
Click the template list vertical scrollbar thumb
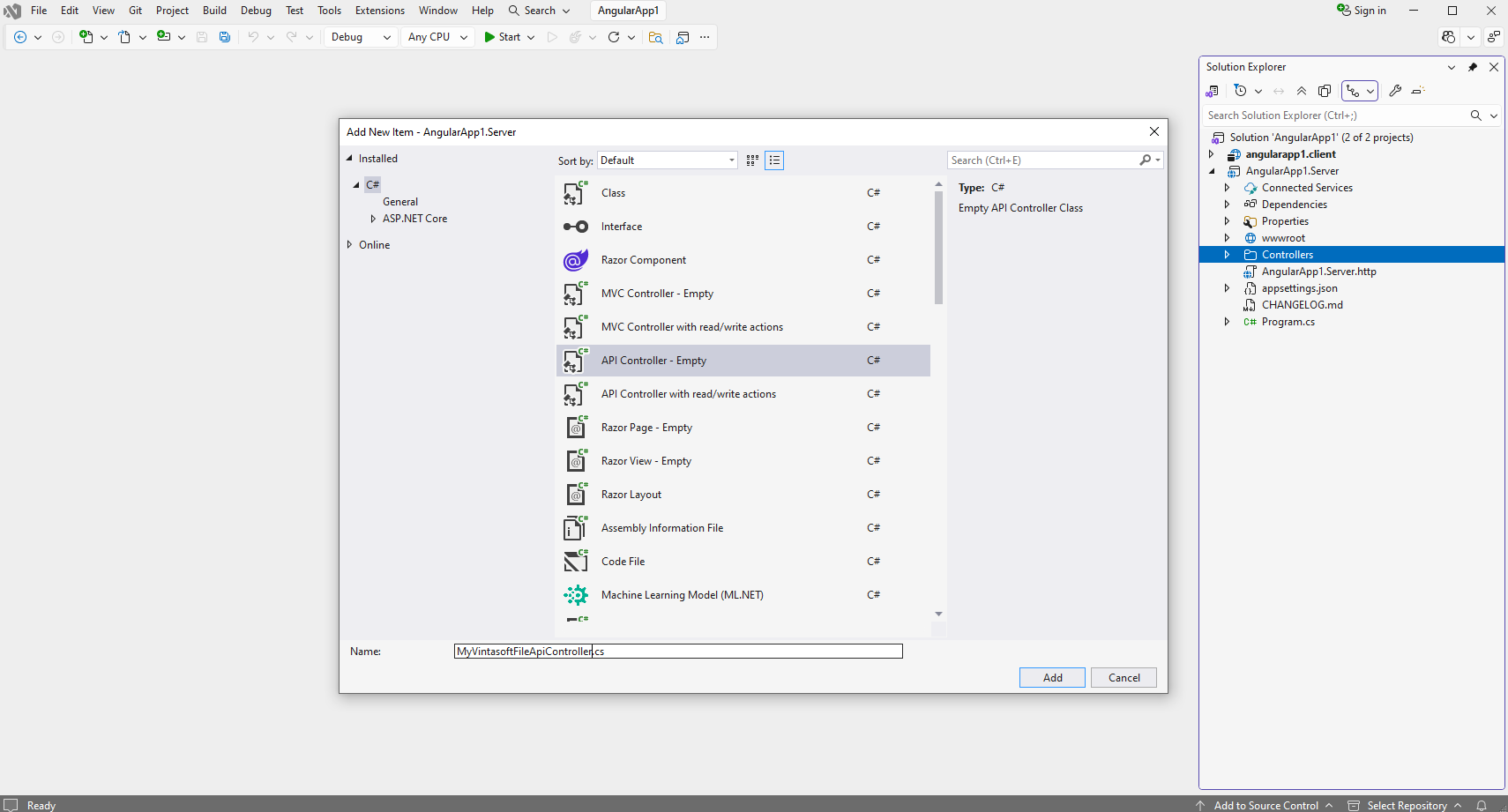(938, 247)
